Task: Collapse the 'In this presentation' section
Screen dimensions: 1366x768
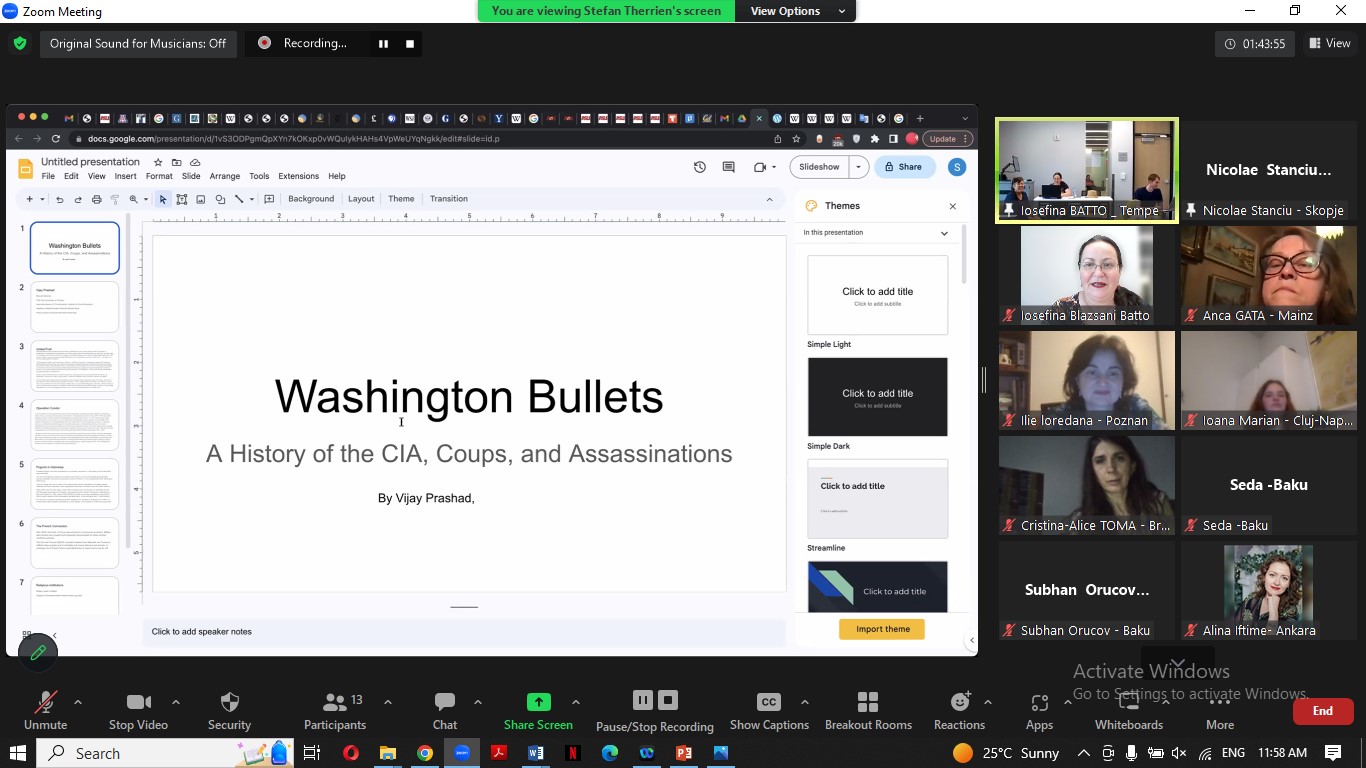Action: [944, 233]
